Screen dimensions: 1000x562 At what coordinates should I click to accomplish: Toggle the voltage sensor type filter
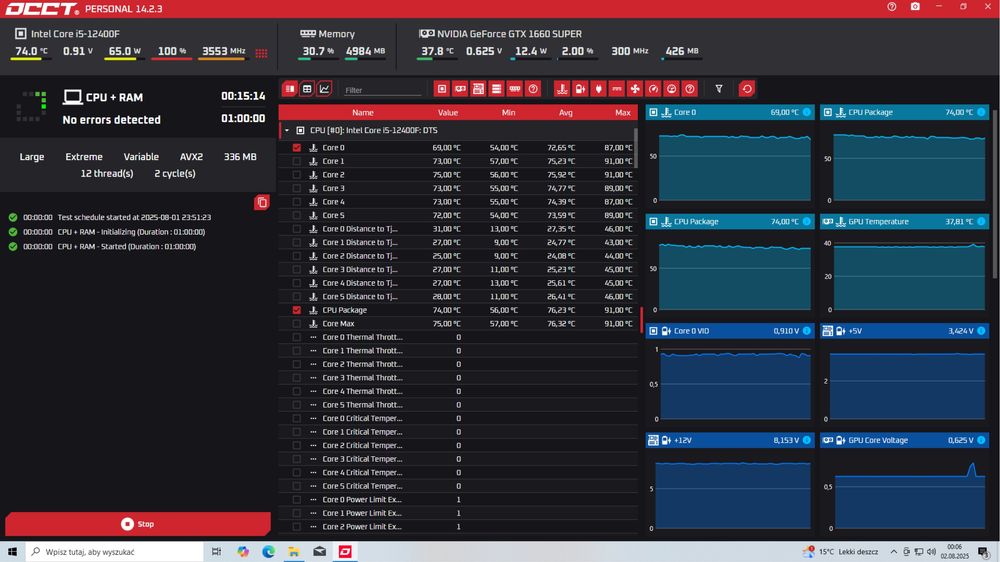click(580, 89)
